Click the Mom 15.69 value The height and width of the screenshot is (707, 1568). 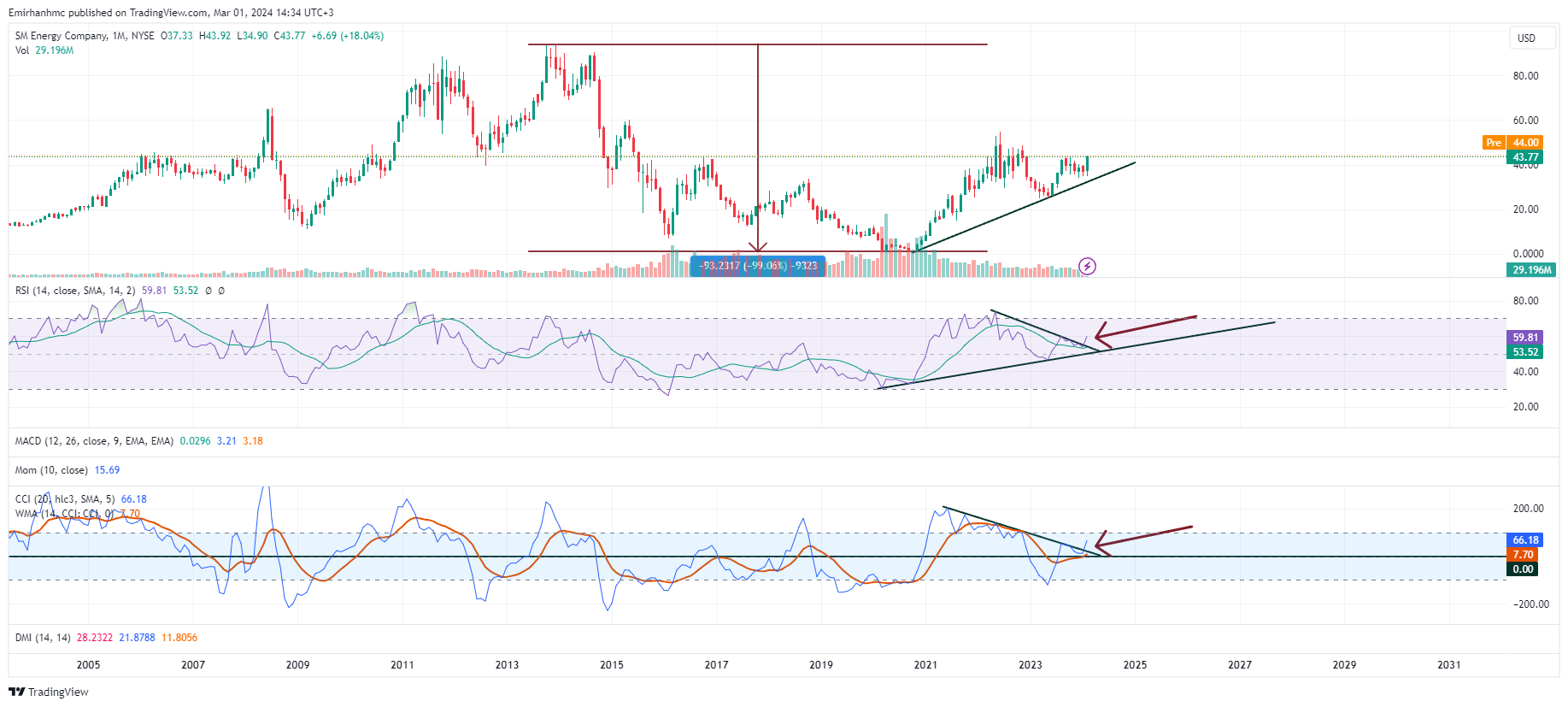point(107,470)
